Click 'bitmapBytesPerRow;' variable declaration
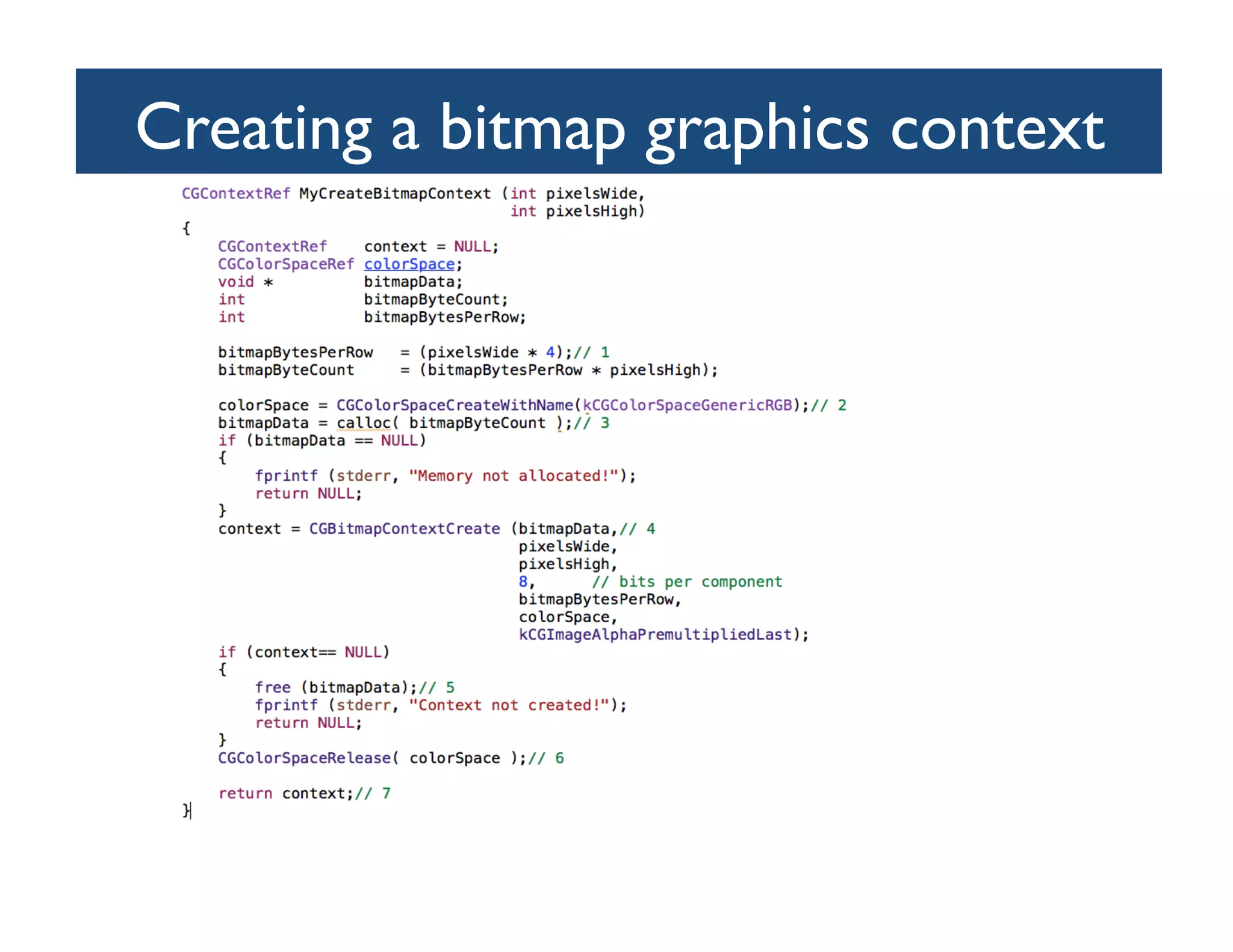 pos(445,317)
